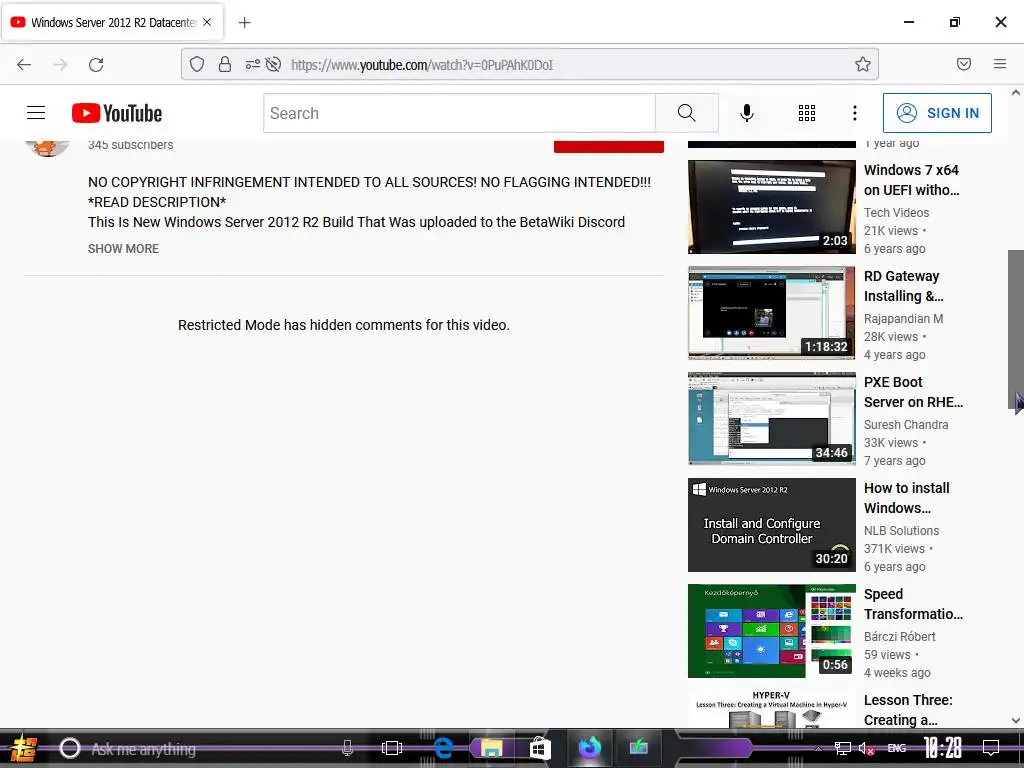Open the RD Gateway Installing video thumbnail
The image size is (1024, 768).
[x=771, y=313]
